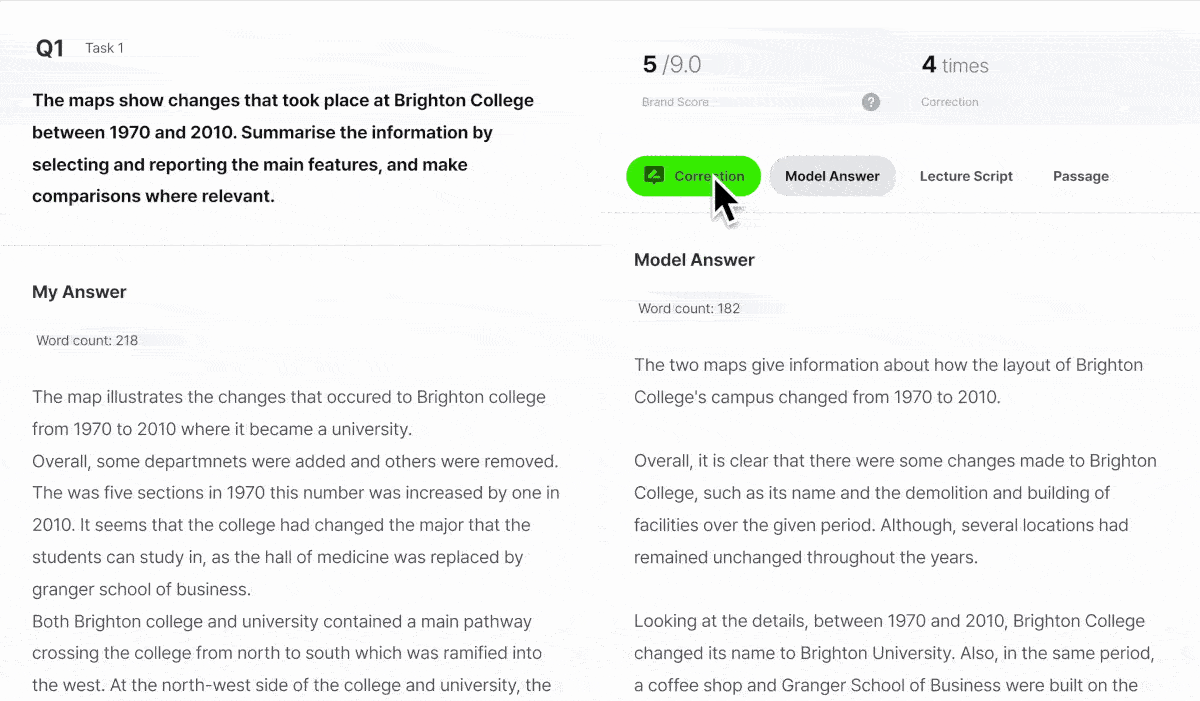The height and width of the screenshot is (701, 1200).
Task: Click the question mark help icon
Action: (871, 102)
